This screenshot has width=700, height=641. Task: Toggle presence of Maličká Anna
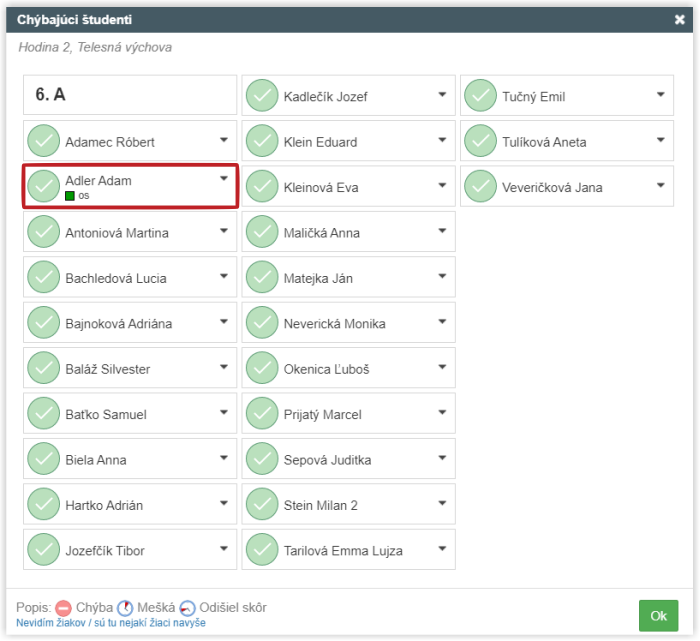[262, 231]
